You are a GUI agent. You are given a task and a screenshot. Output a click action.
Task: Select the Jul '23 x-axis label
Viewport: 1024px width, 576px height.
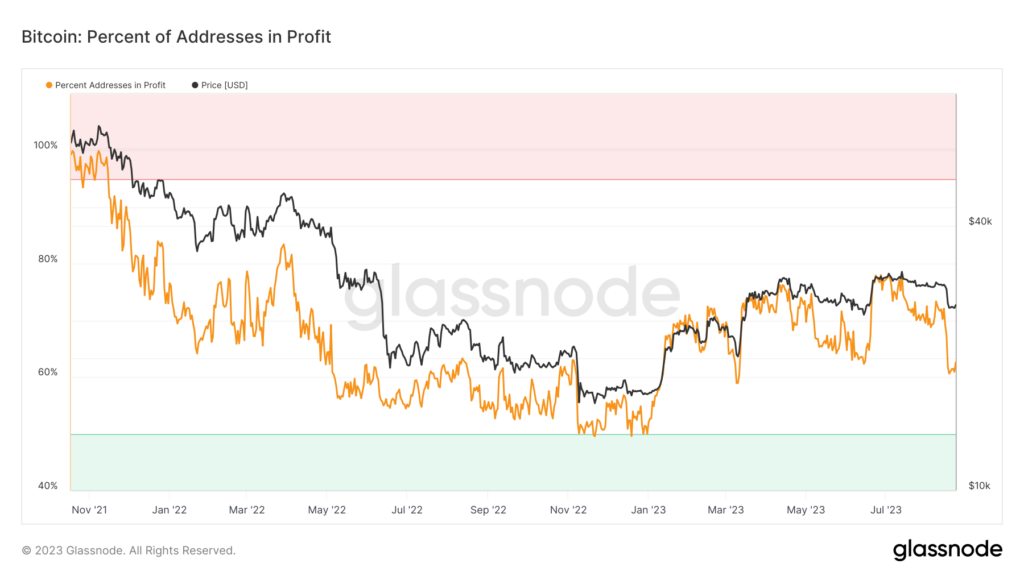click(886, 509)
